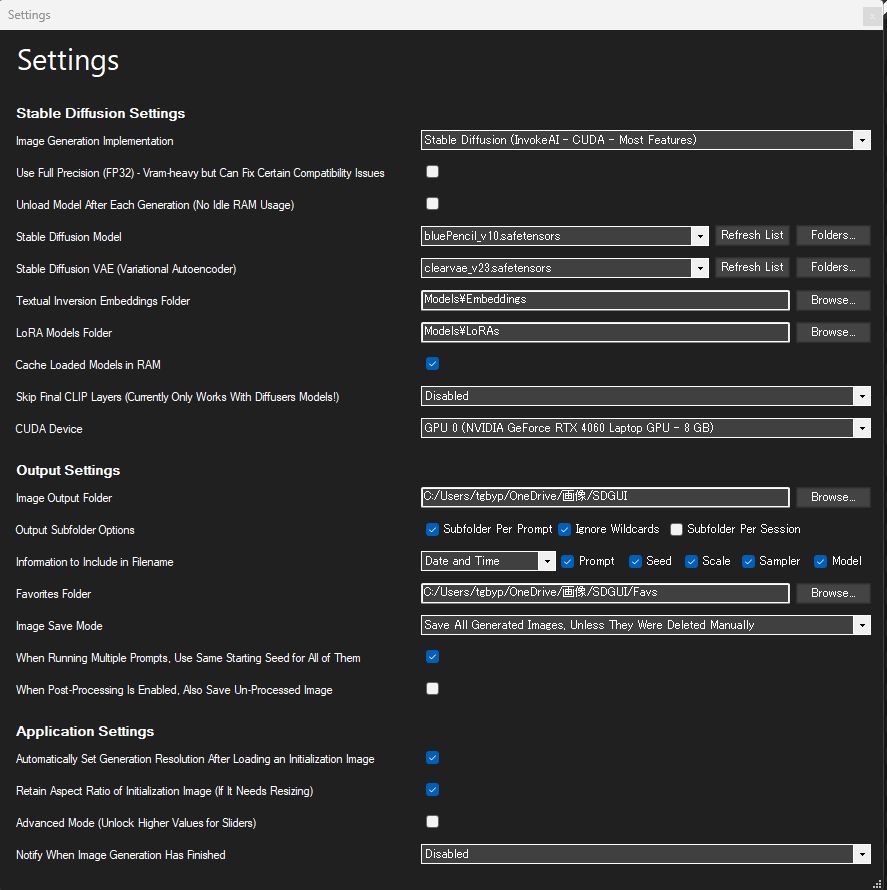Screen dimensions: 887x890
Task: Enable Use Full Precision (FP32) checkbox
Action: point(432,171)
